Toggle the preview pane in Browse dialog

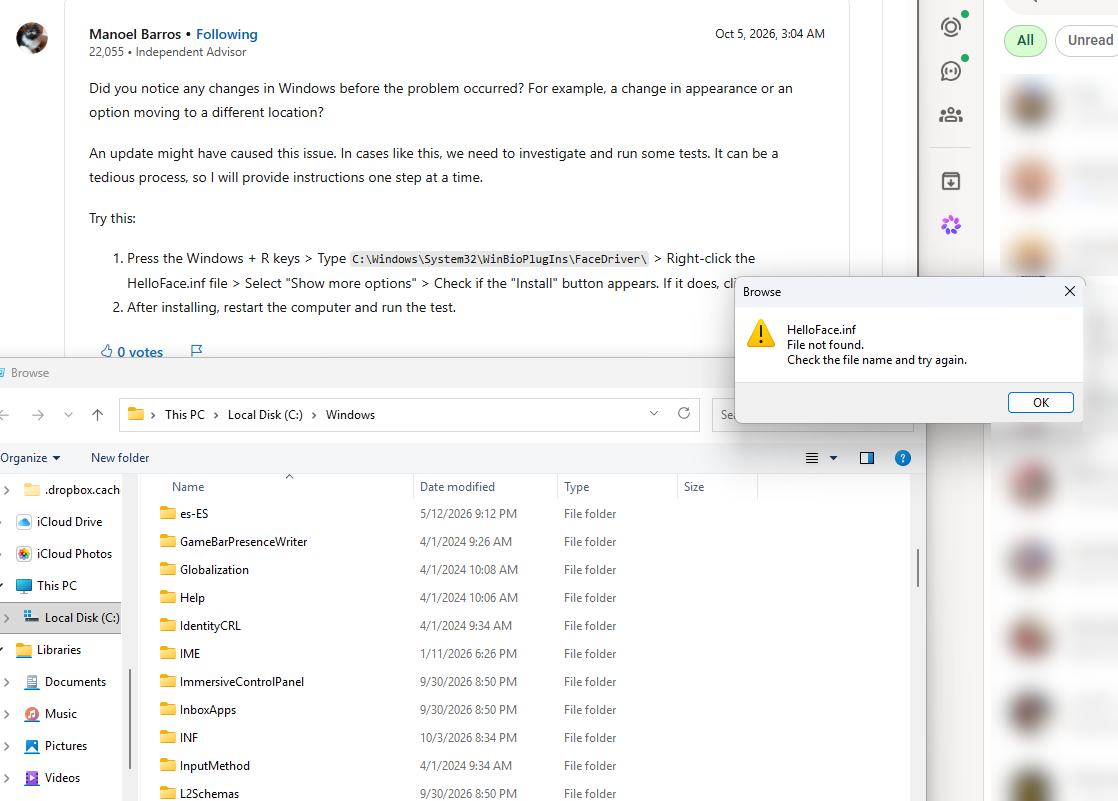[867, 458]
